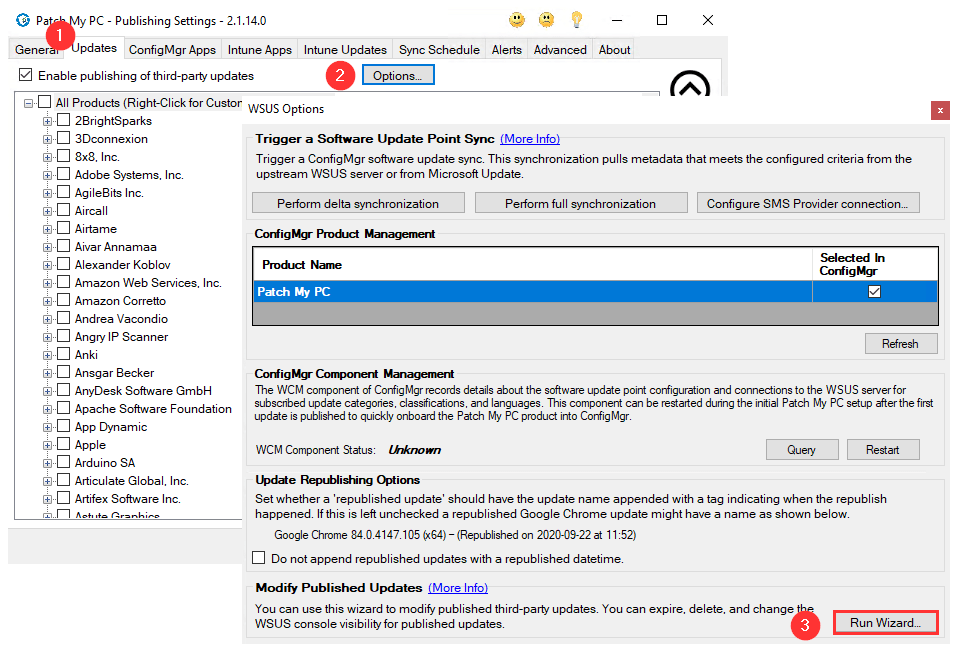Close the WSUS Options dialog

(x=940, y=110)
